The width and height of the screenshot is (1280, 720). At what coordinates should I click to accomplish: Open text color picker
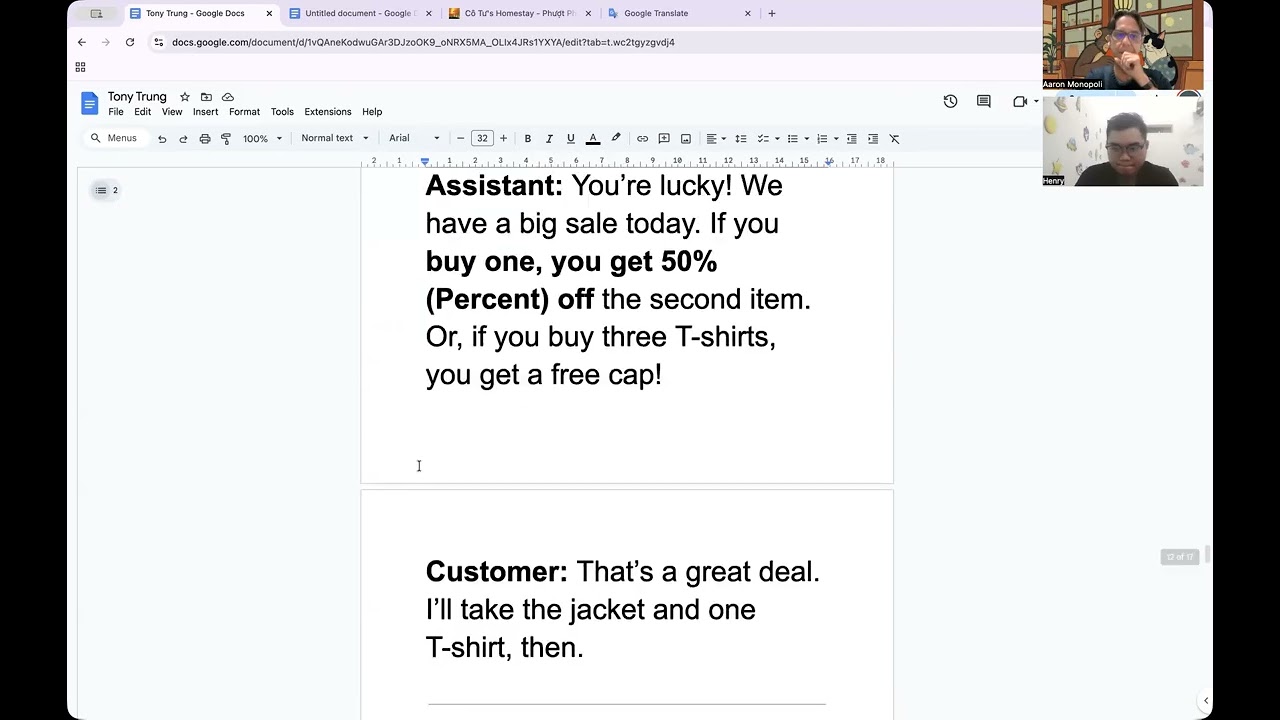coord(593,139)
